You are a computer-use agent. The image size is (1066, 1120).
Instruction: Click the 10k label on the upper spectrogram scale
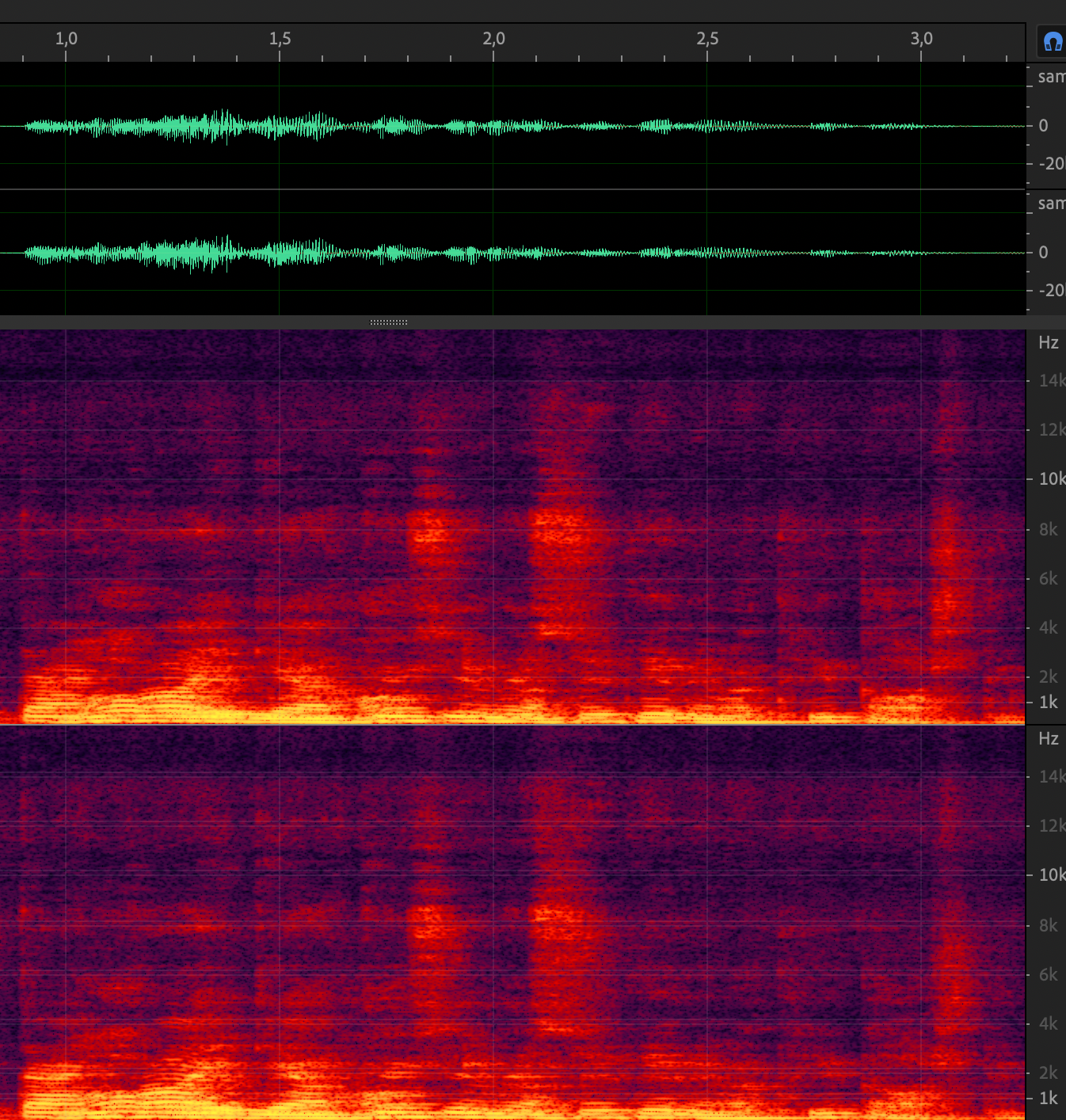point(1051,479)
